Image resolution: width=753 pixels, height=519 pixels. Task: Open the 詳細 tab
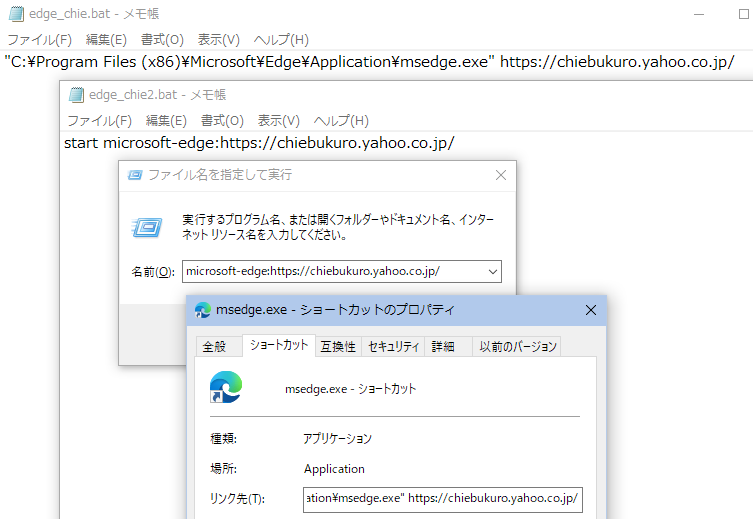pyautogui.click(x=449, y=347)
